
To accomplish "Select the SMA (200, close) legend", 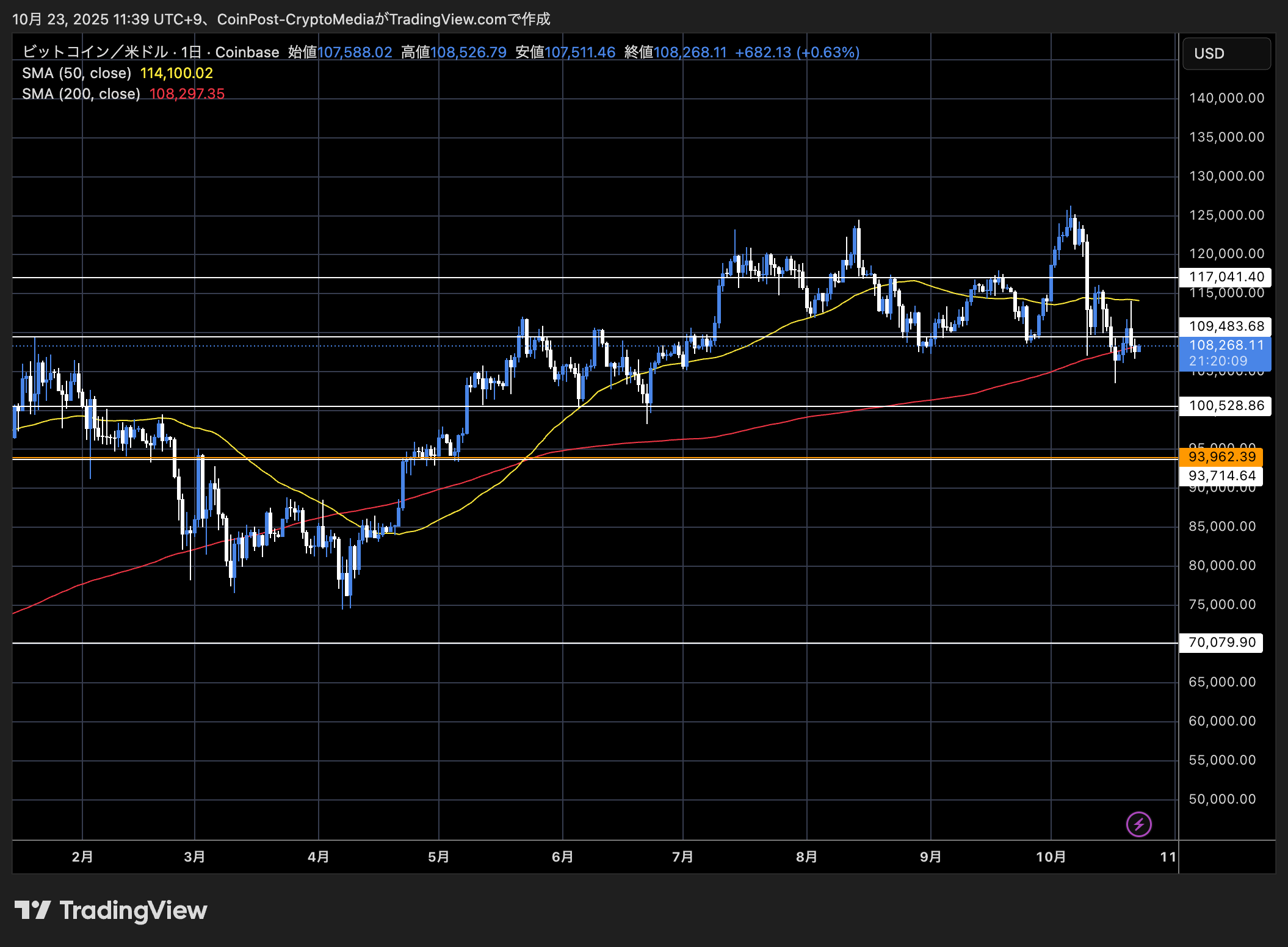I will pyautogui.click(x=81, y=94).
